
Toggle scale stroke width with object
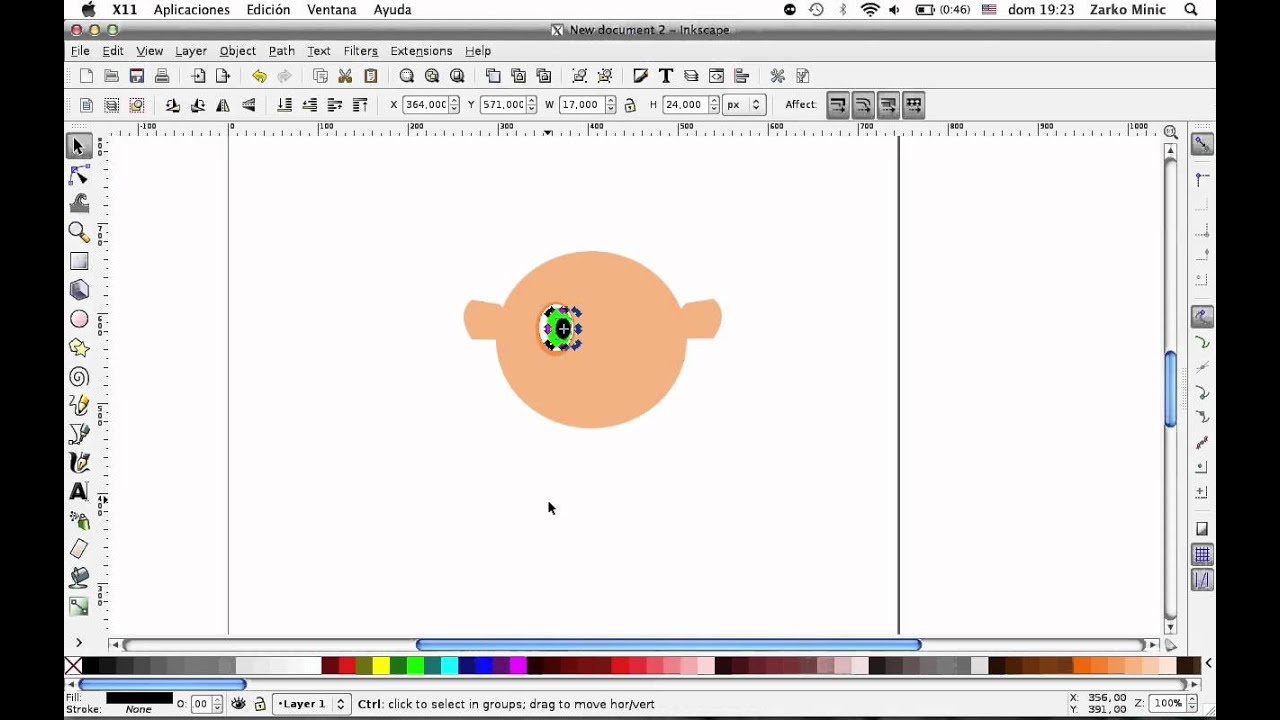pos(838,104)
